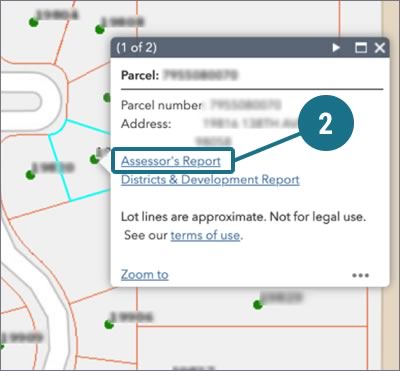This screenshot has width=400, height=371.
Task: Close the parcel popup
Action: pos(380,48)
